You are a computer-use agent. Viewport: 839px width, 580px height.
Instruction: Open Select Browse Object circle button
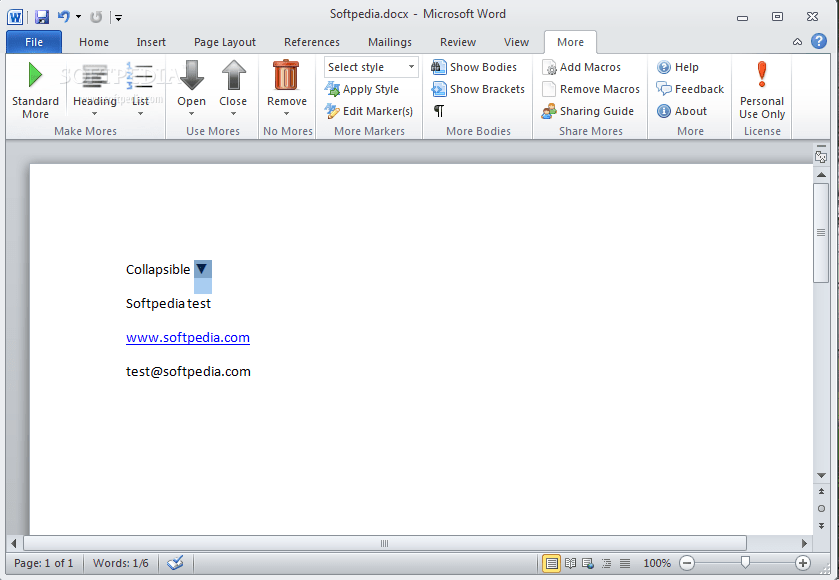pos(821,508)
